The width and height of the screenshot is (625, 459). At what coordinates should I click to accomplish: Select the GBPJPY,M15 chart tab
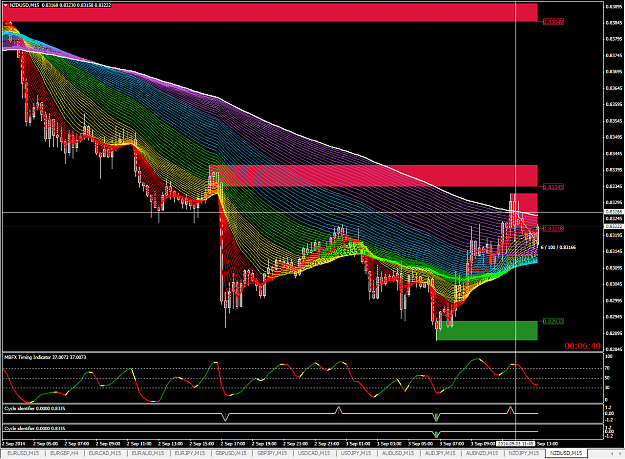coord(273,453)
